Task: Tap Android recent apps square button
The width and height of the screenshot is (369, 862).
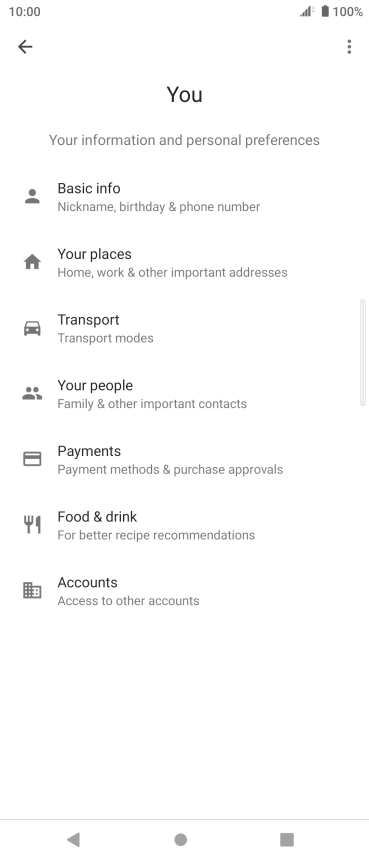Action: (x=287, y=839)
